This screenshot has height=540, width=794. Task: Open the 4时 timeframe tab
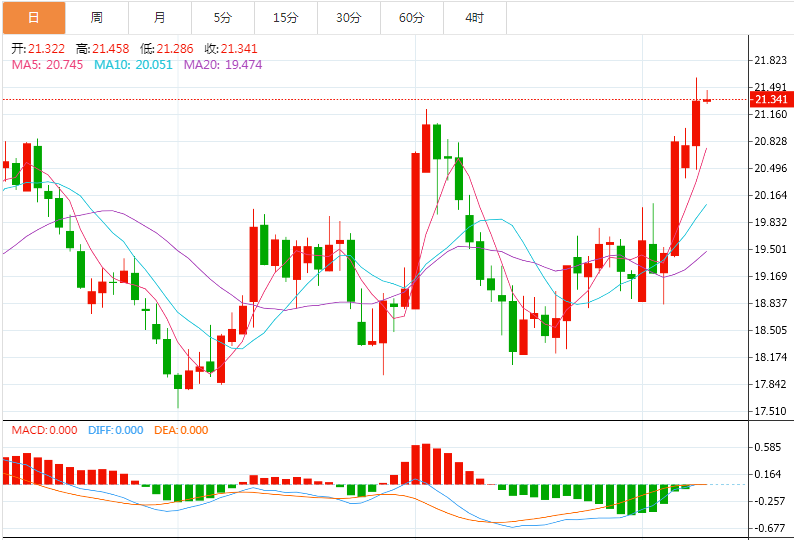(475, 18)
